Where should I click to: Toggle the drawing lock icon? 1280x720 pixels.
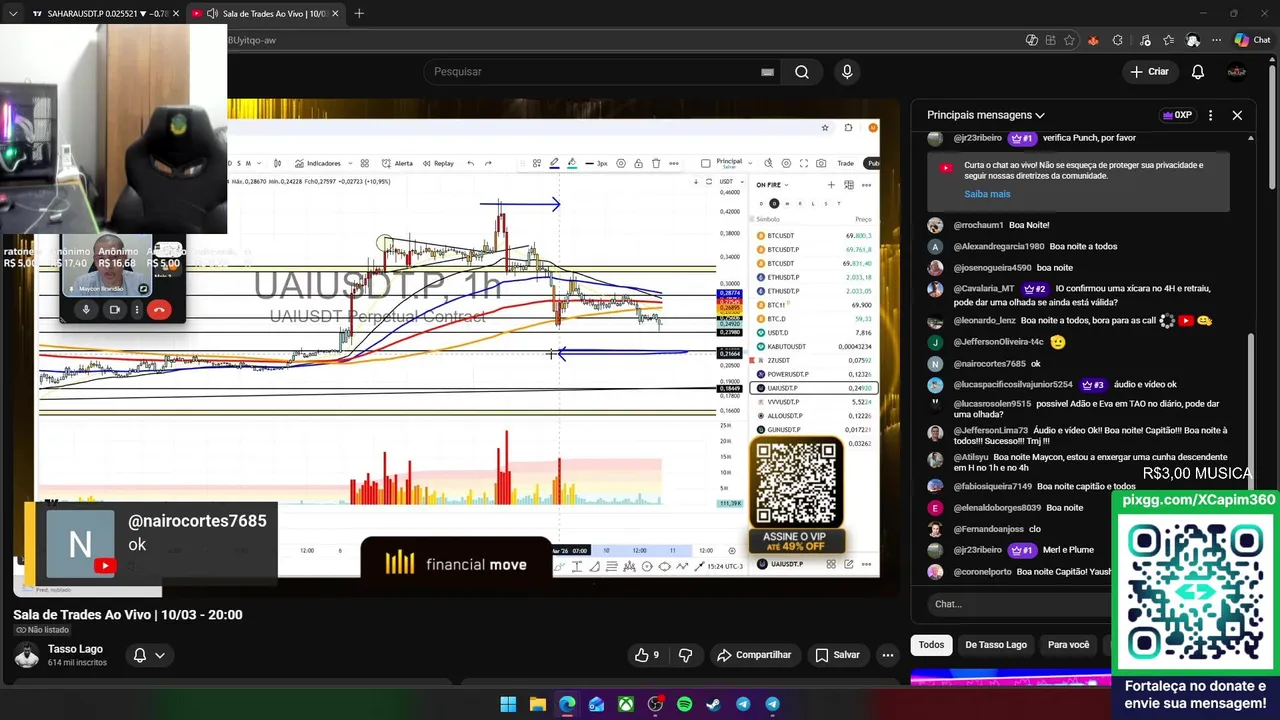click(639, 163)
